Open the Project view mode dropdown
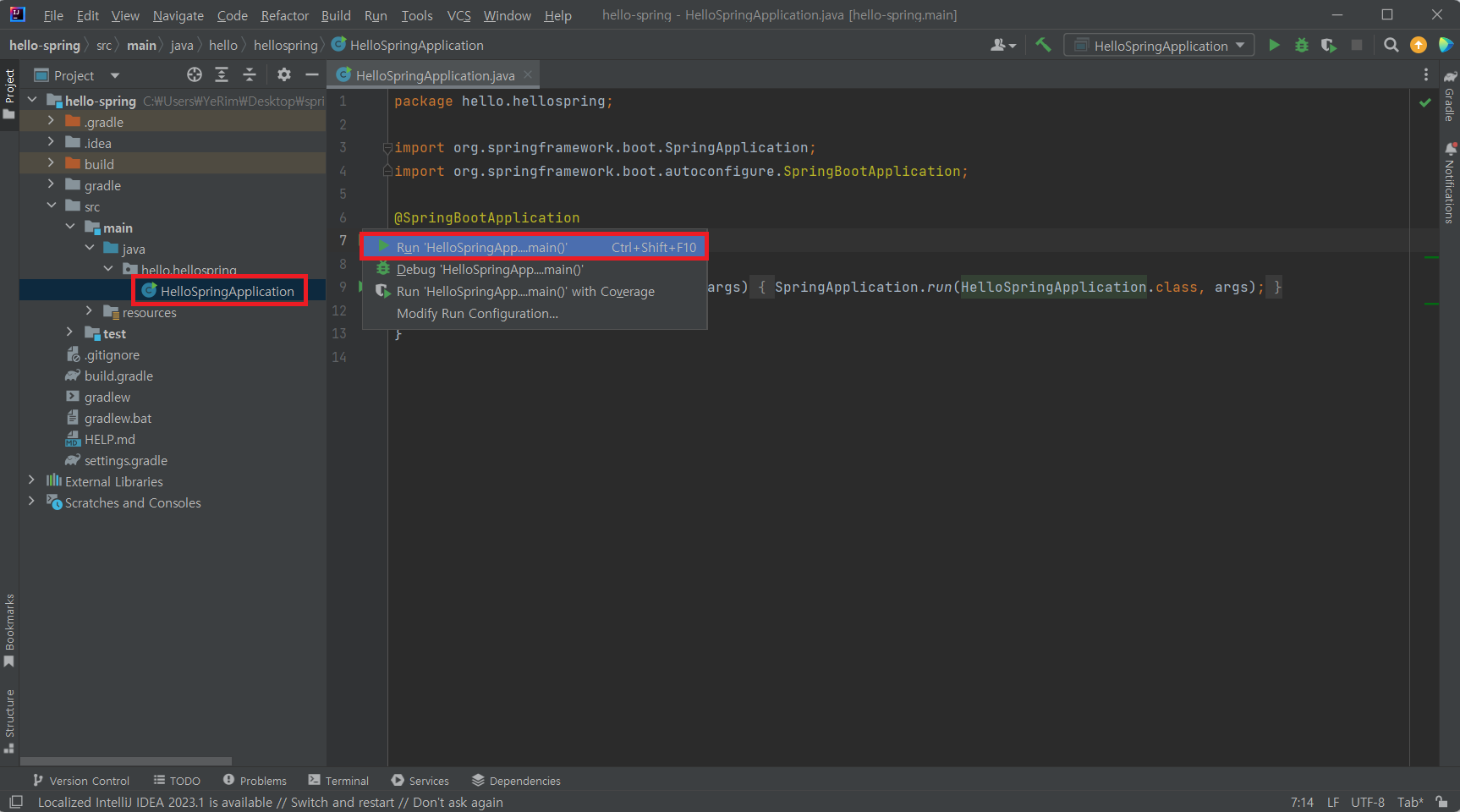The image size is (1460, 812). point(115,75)
